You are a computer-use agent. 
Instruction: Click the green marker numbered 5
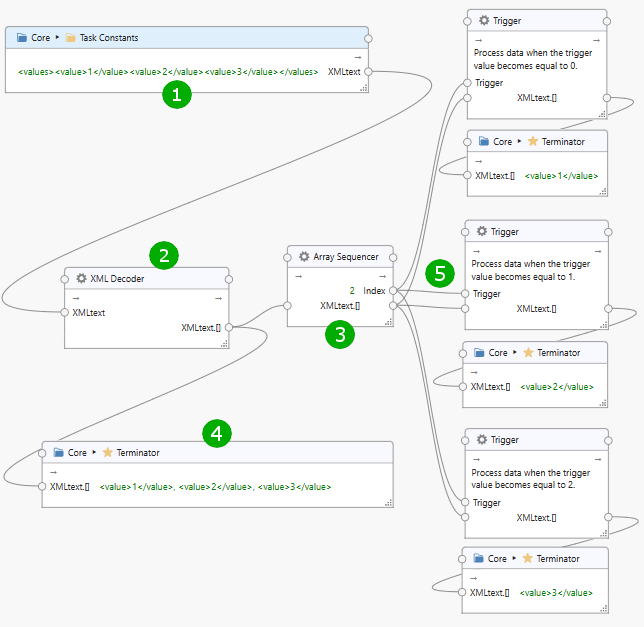438,273
